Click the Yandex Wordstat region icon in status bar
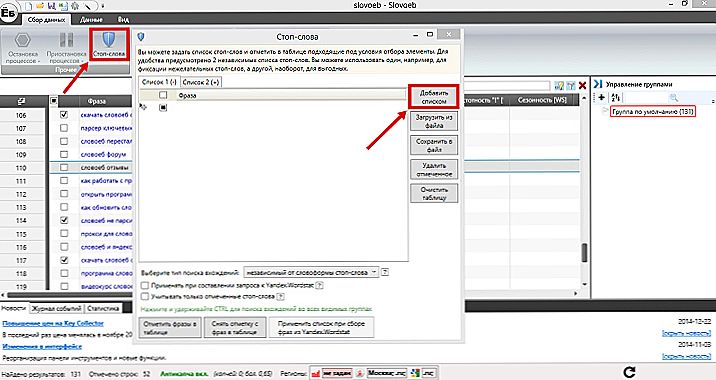Viewport: 716px width, 380px height. 316,373
